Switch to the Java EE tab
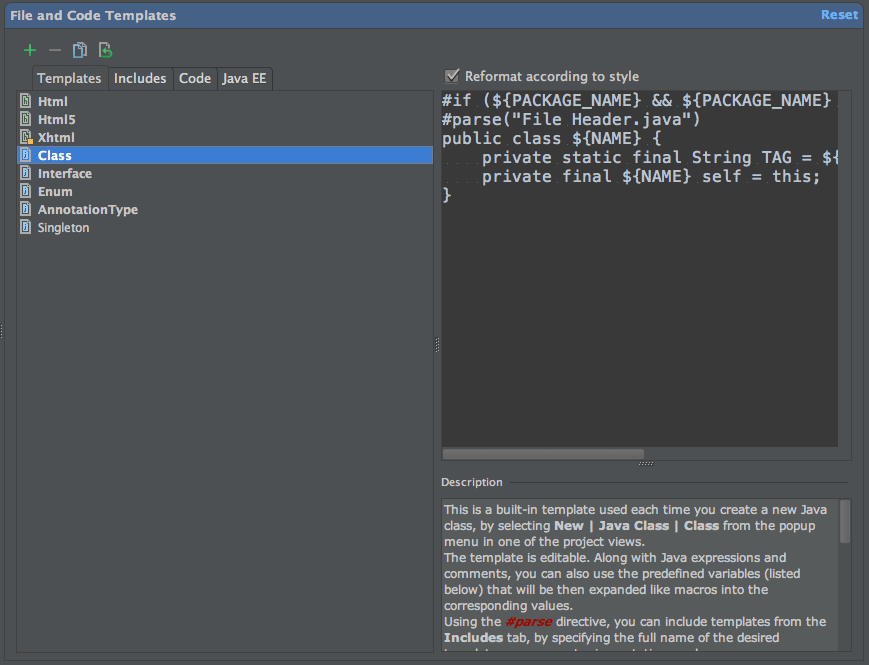The width and height of the screenshot is (869, 665). [244, 78]
